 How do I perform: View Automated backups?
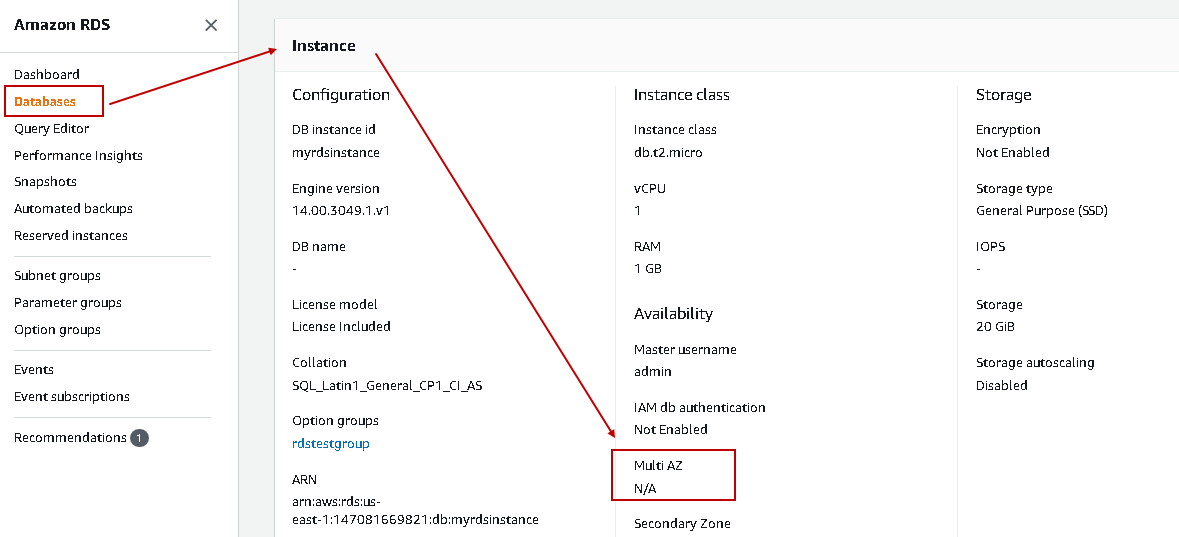tap(73, 209)
